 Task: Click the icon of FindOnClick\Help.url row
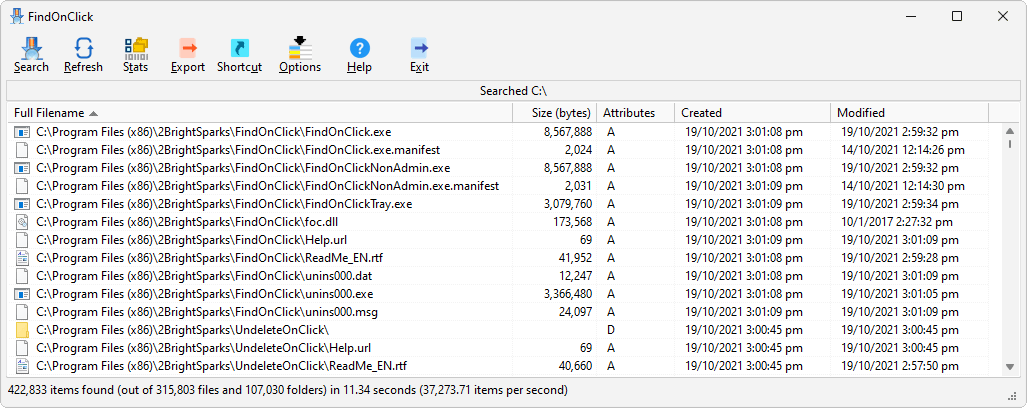[22, 240]
